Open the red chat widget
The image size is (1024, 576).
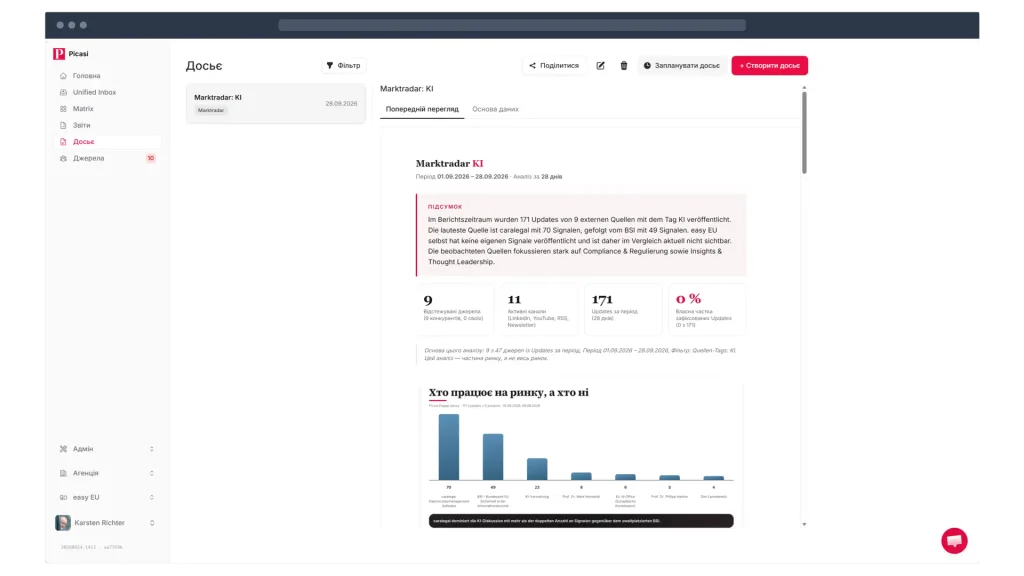coord(954,541)
